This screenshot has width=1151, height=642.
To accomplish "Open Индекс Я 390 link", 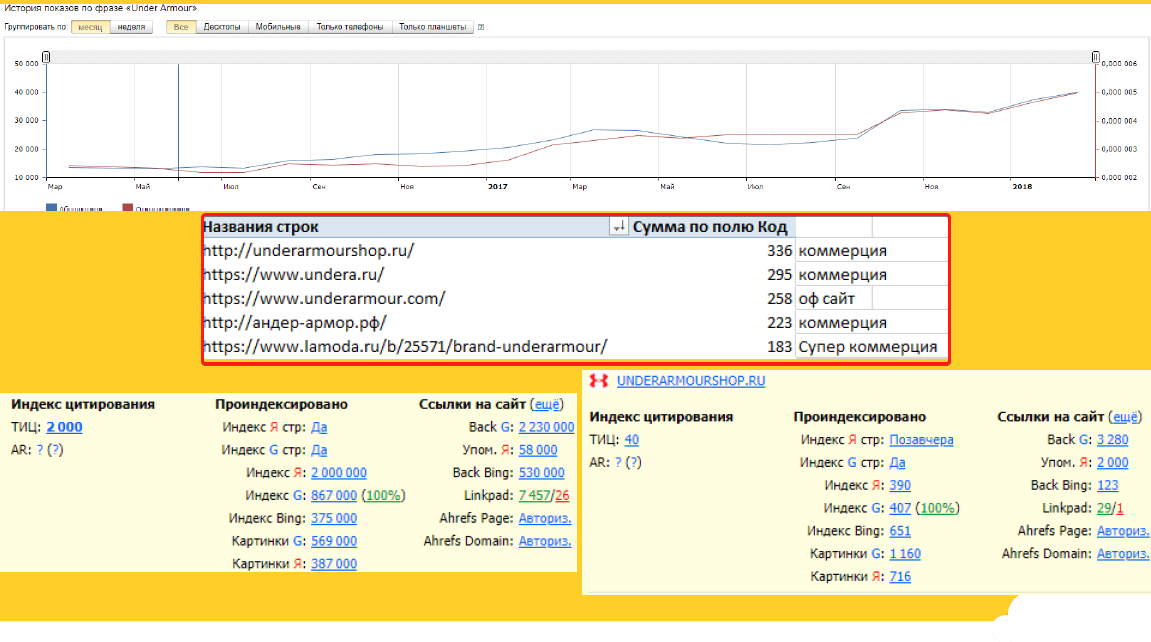I will [900, 485].
